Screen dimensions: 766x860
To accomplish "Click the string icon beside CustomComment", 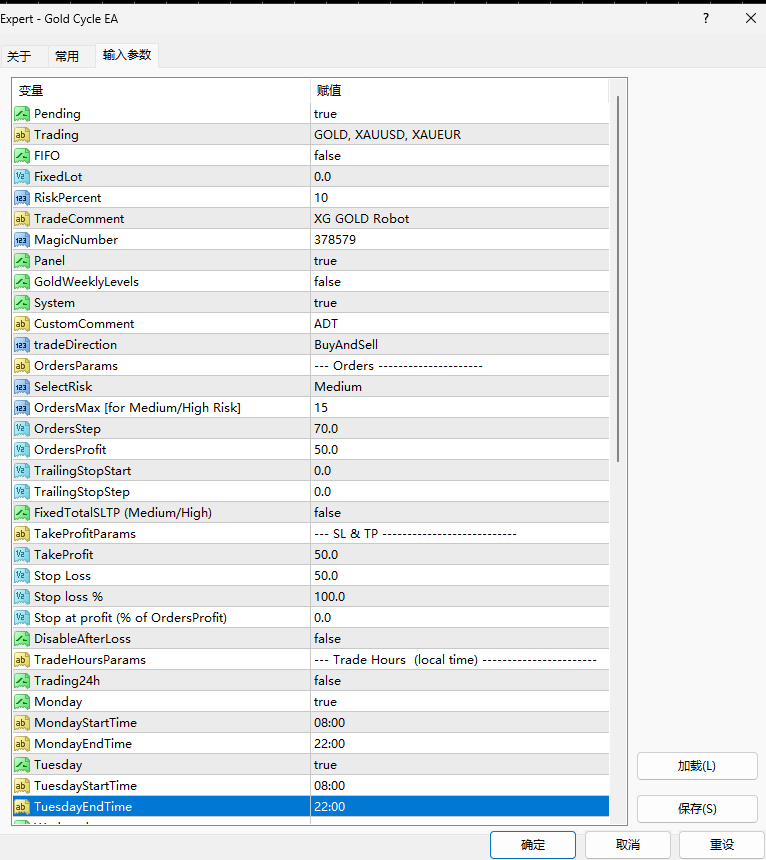I will [22, 324].
